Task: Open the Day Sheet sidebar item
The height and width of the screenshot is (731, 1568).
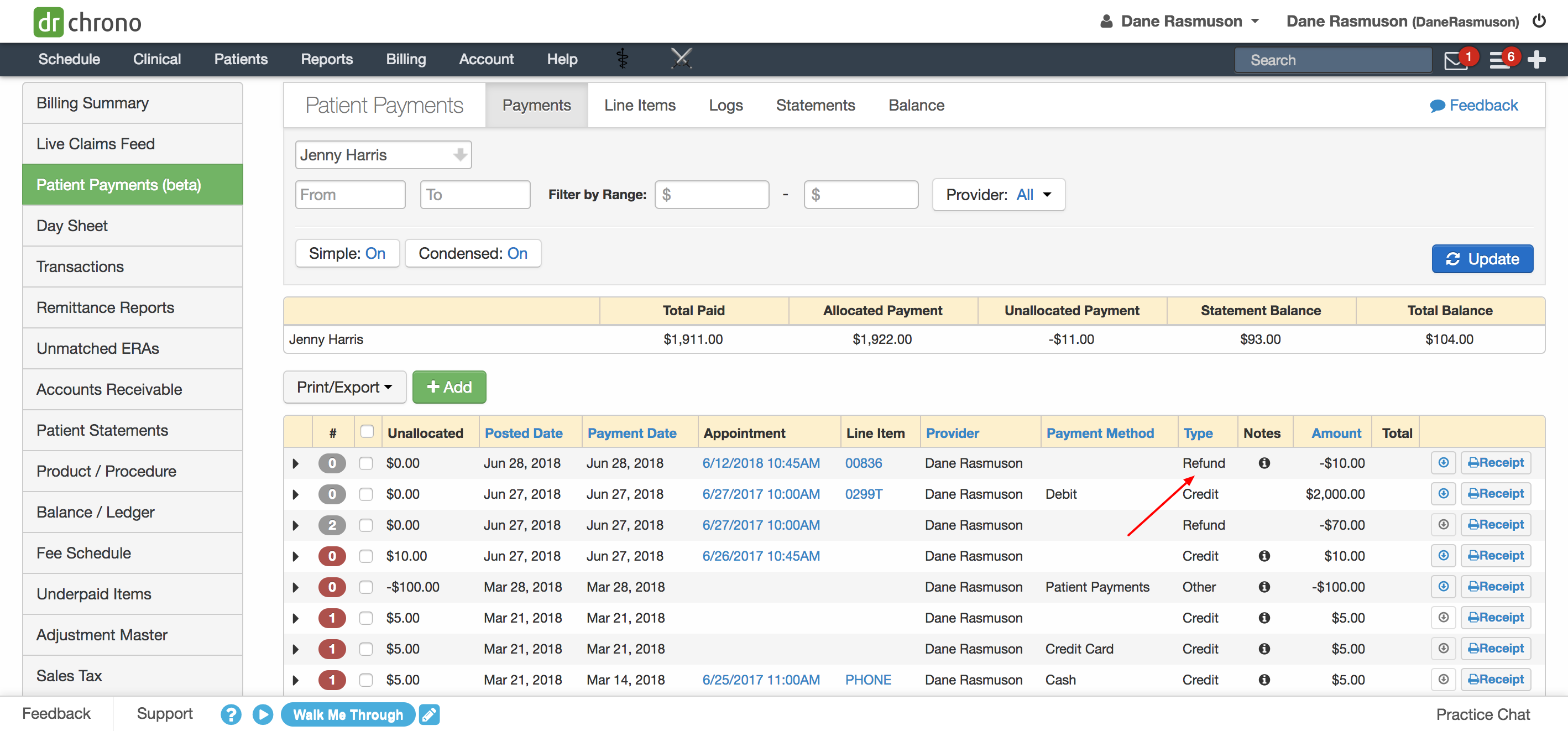Action: (x=133, y=226)
